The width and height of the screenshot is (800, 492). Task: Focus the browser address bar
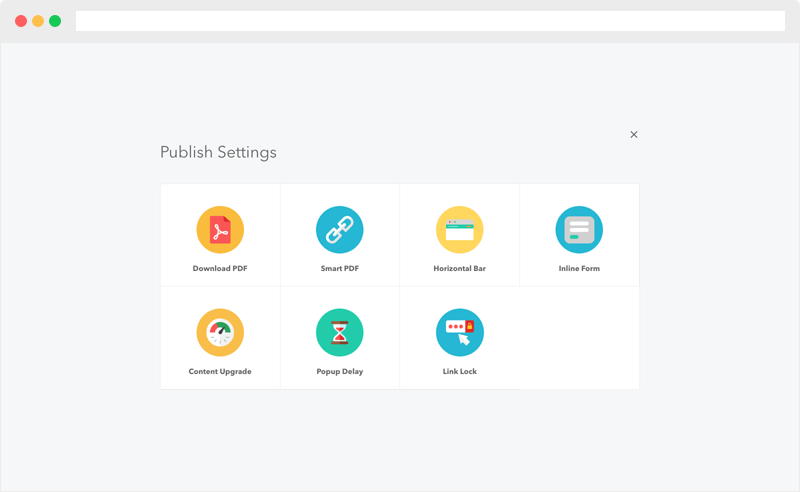tap(430, 21)
